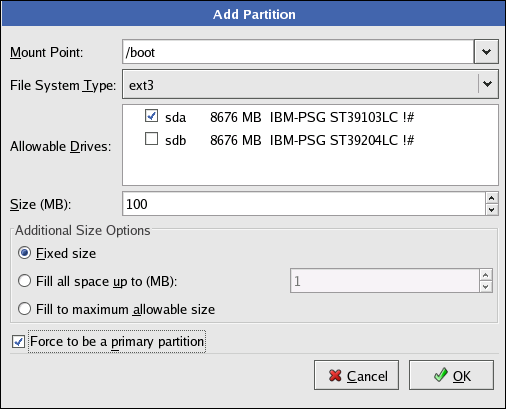Check the sdb drive checkbox

[151, 139]
